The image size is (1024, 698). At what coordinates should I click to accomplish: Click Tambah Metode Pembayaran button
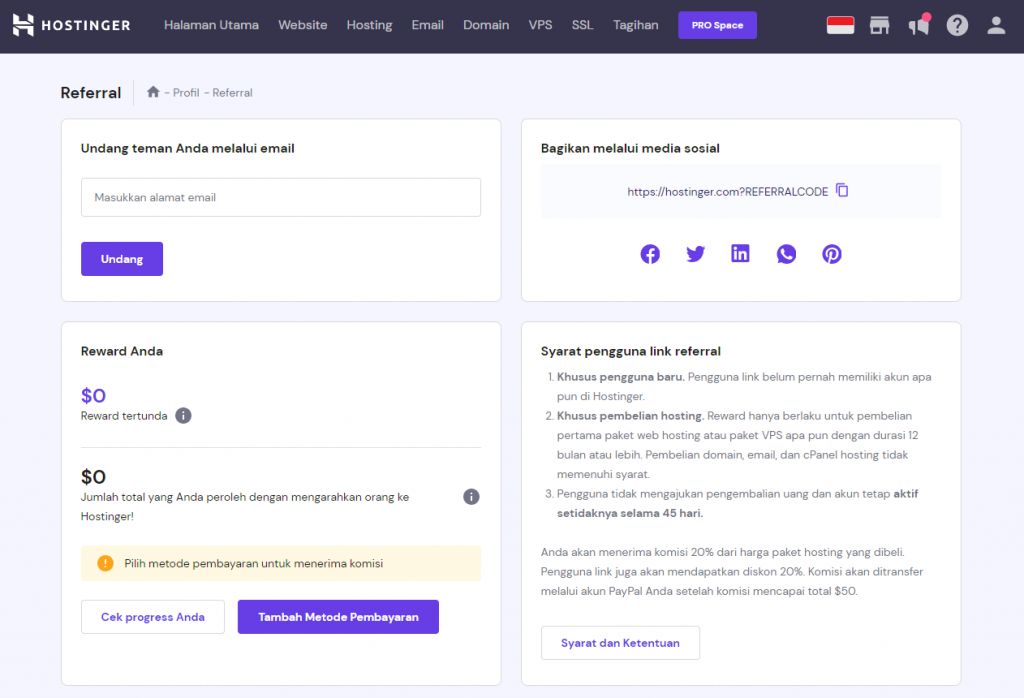tap(338, 617)
